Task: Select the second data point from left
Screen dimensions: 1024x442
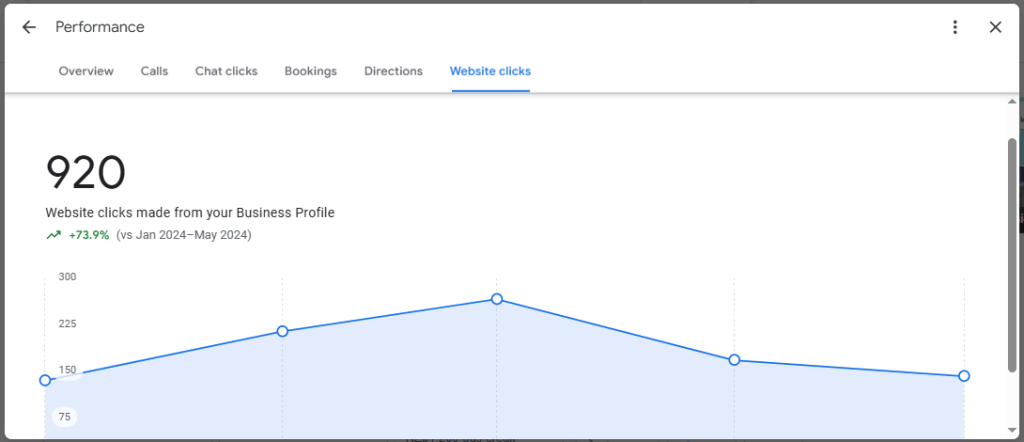Action: (283, 331)
